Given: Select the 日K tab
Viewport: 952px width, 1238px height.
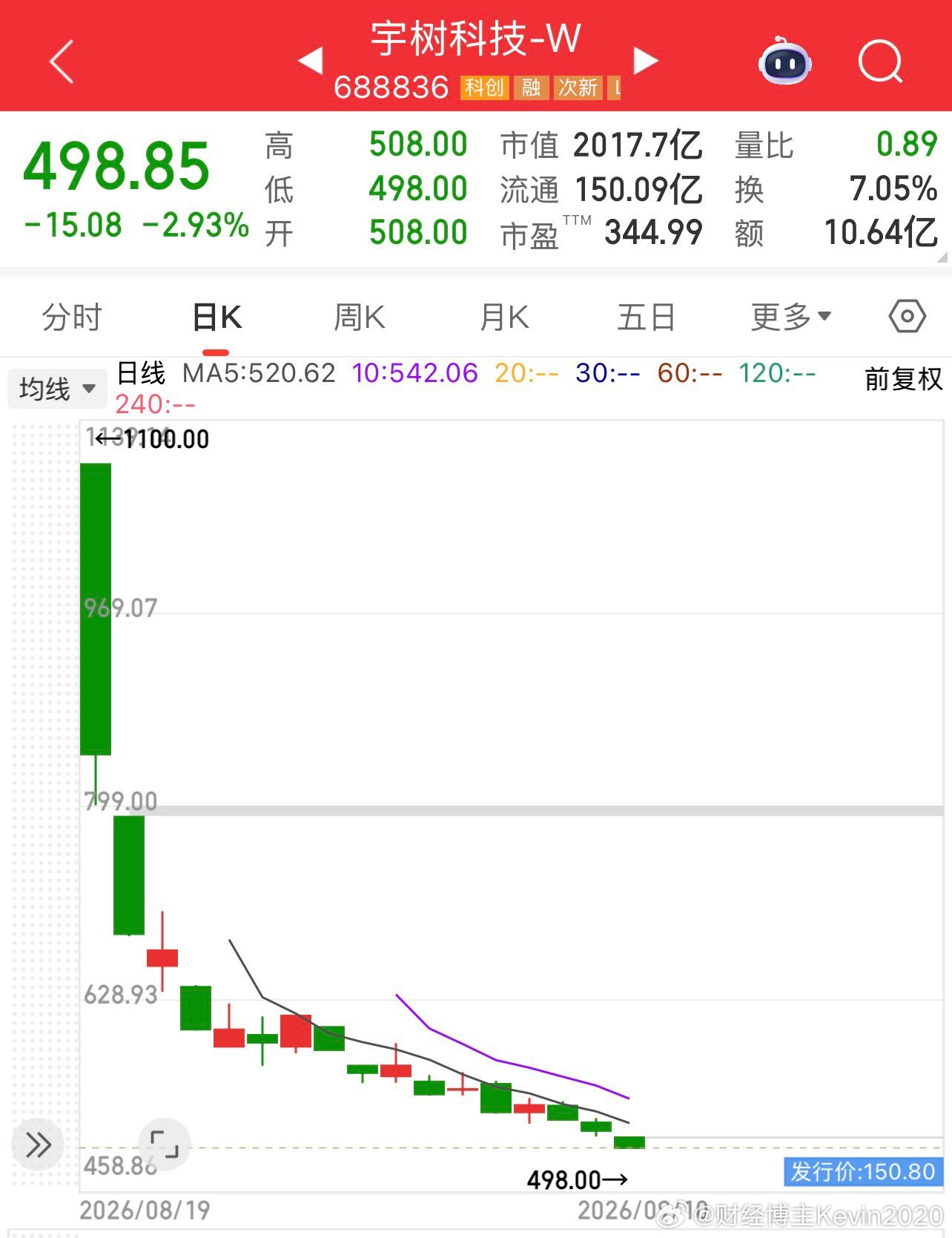Looking at the screenshot, I should tap(216, 317).
